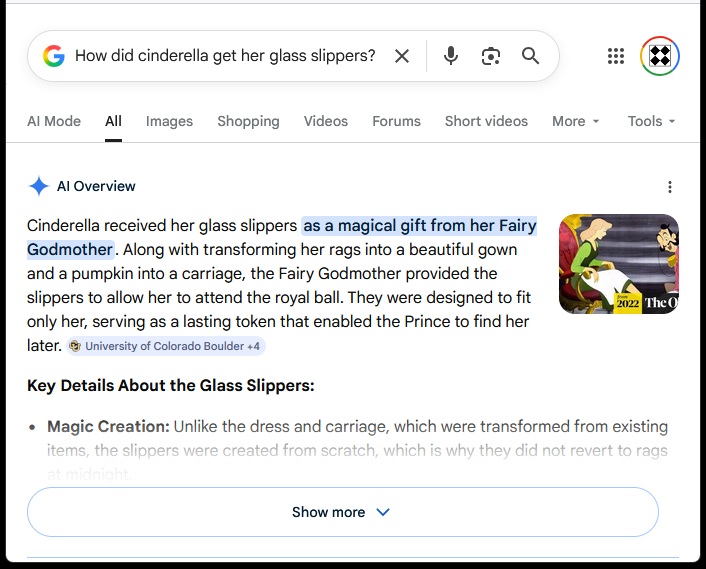Open AI Overview three-dot options menu
The height and width of the screenshot is (569, 706).
[x=670, y=187]
